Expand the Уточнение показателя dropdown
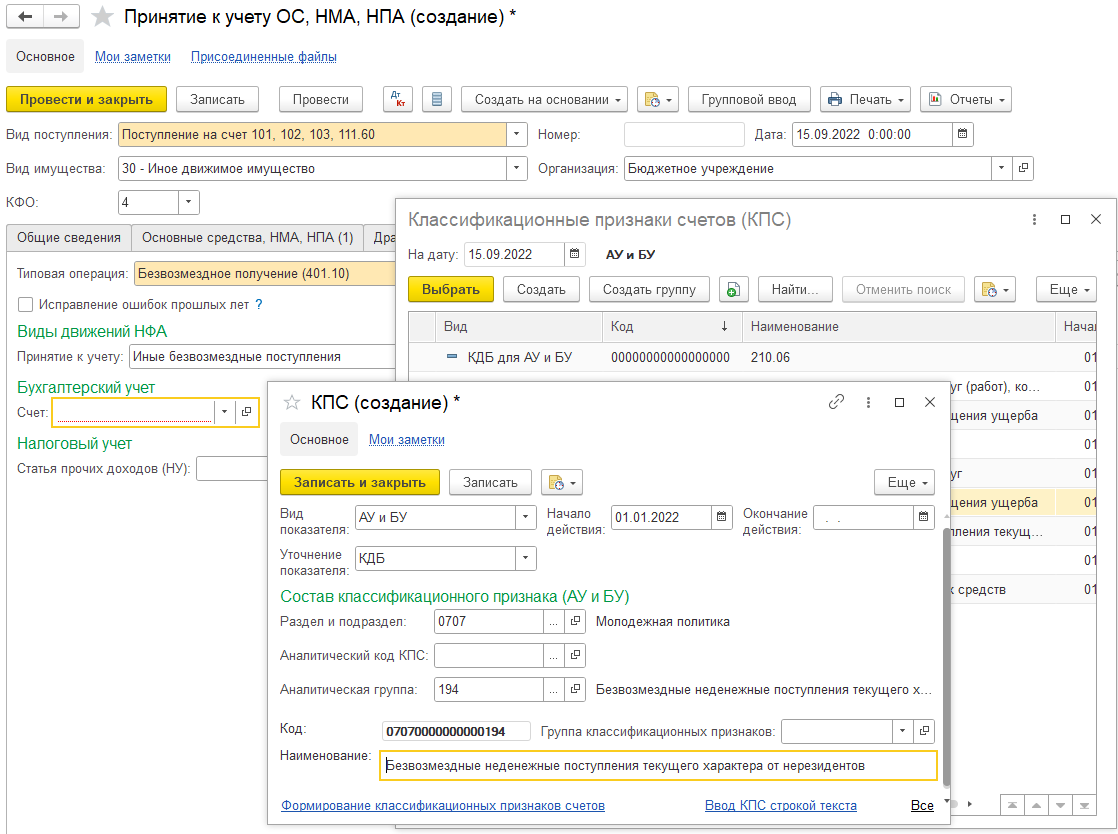The width and height of the screenshot is (1118, 834). [525, 558]
